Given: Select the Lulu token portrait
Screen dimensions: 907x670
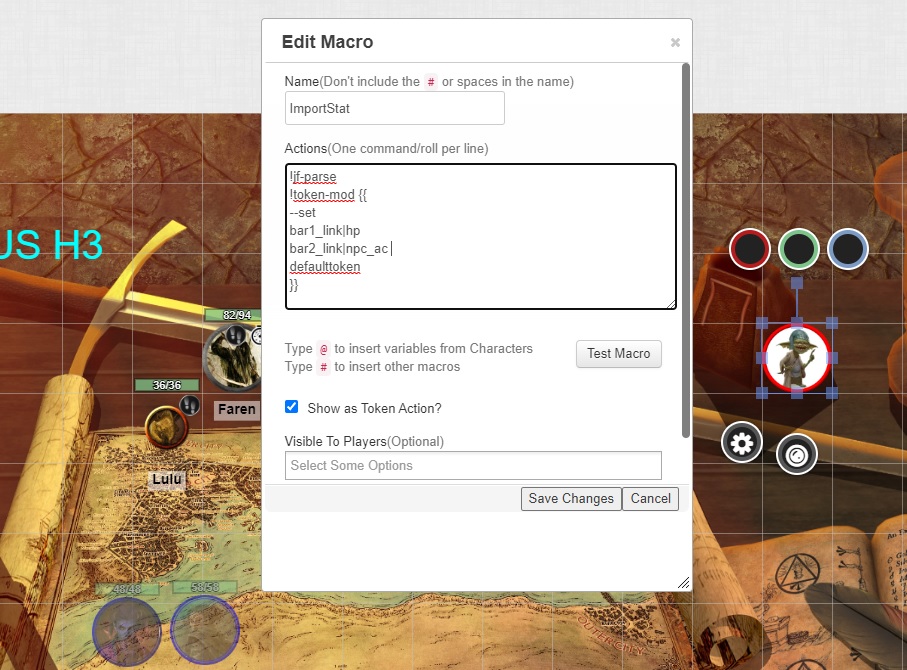Looking at the screenshot, I should [166, 427].
